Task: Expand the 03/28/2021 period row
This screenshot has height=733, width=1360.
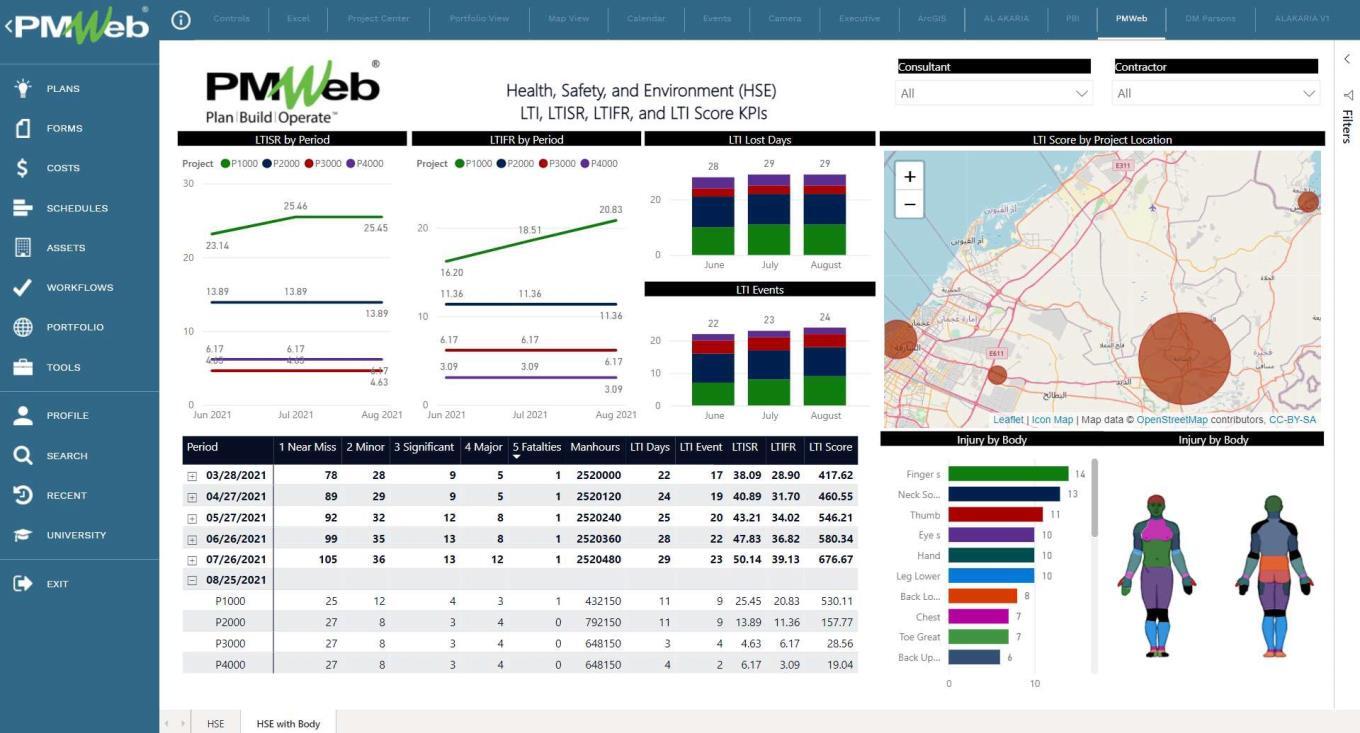Action: tap(192, 476)
